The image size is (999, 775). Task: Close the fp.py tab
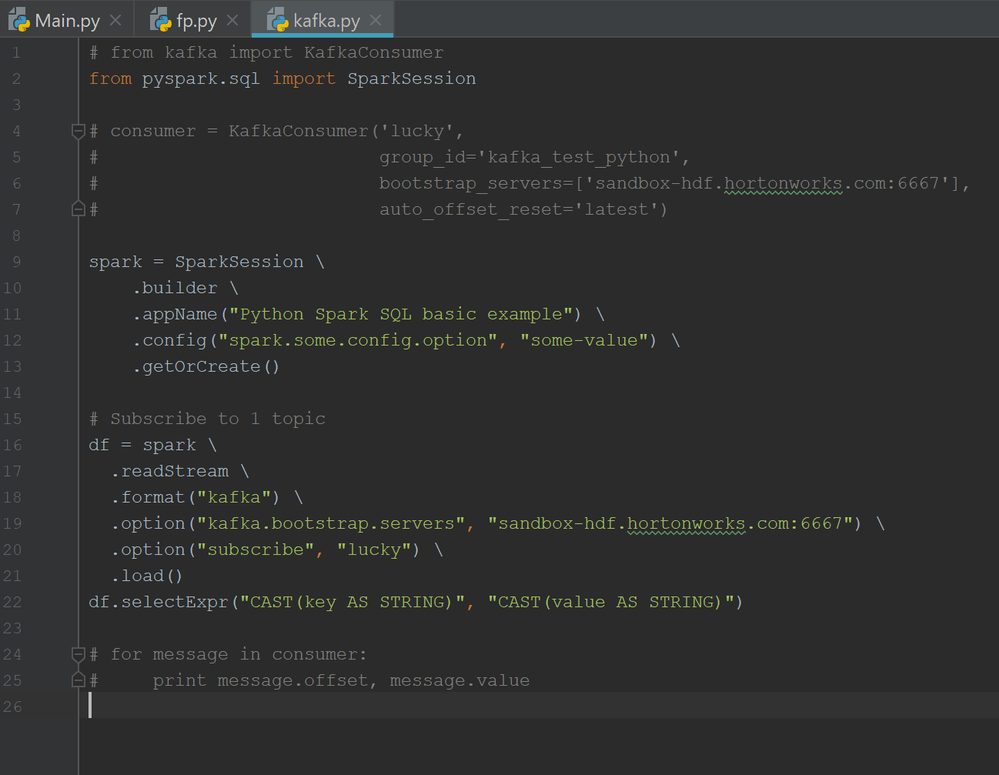coord(232,21)
